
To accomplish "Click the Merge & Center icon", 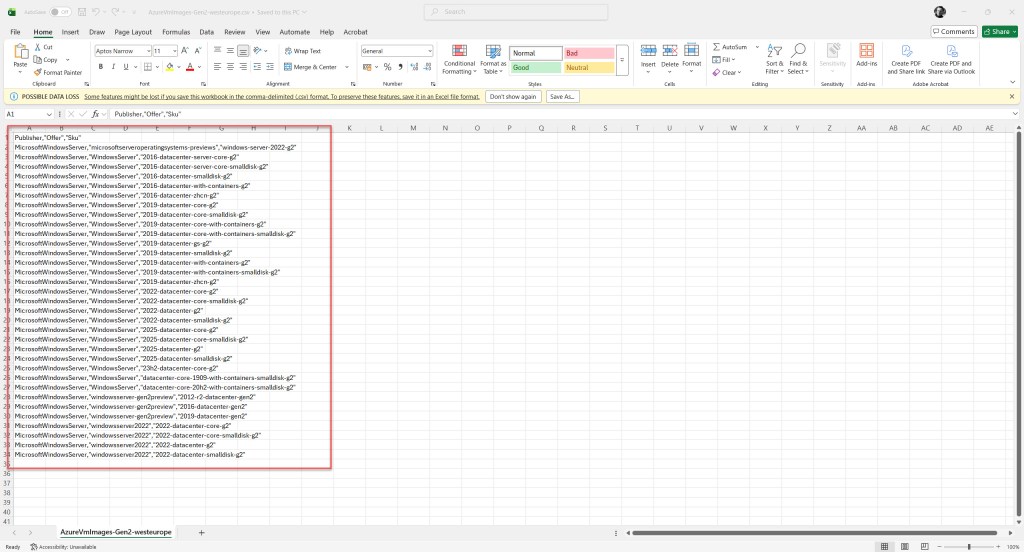I will coord(288,67).
